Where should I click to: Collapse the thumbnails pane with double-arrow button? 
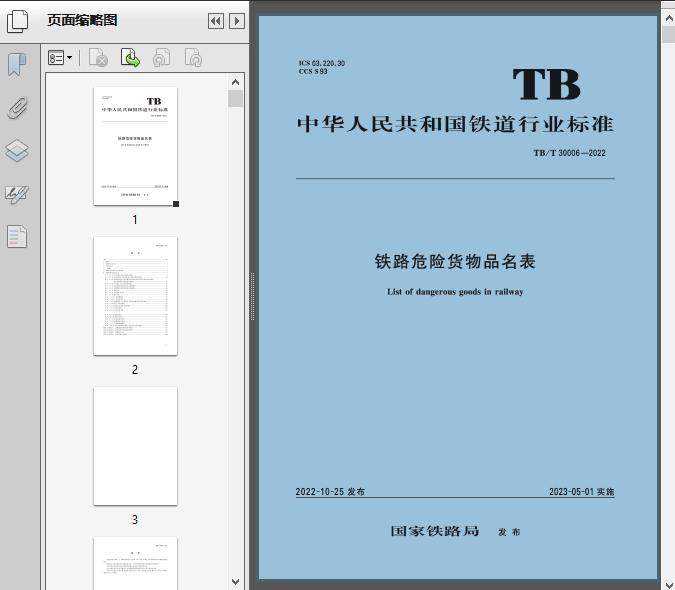coord(216,21)
